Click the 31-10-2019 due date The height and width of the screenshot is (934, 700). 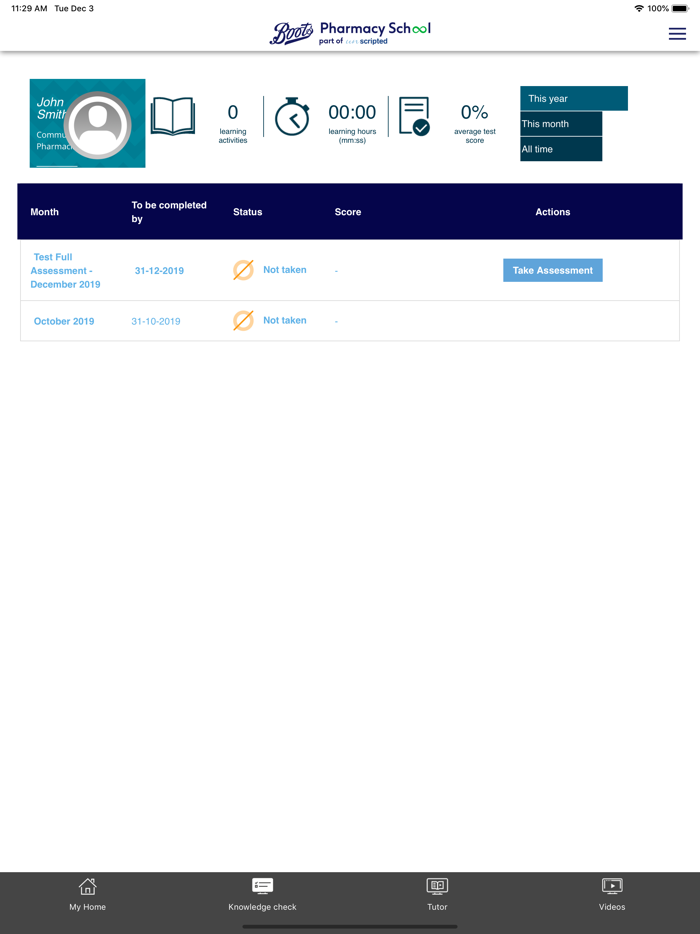pos(155,321)
